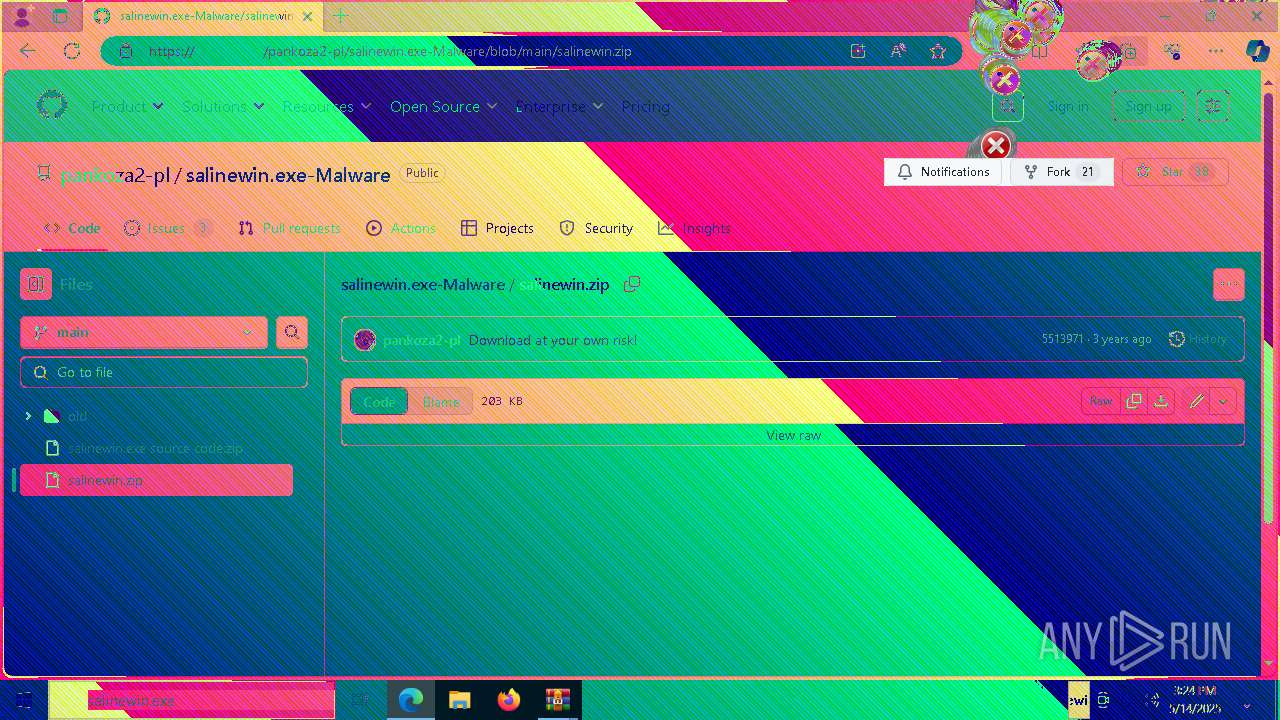Click the file search icon beside branch
Viewport: 1280px width, 720px height.
coord(292,332)
